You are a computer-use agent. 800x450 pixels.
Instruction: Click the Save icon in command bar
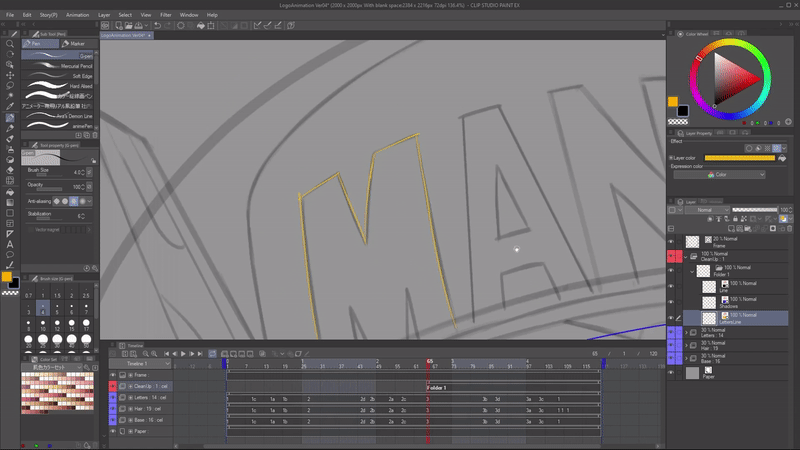[x=138, y=26]
